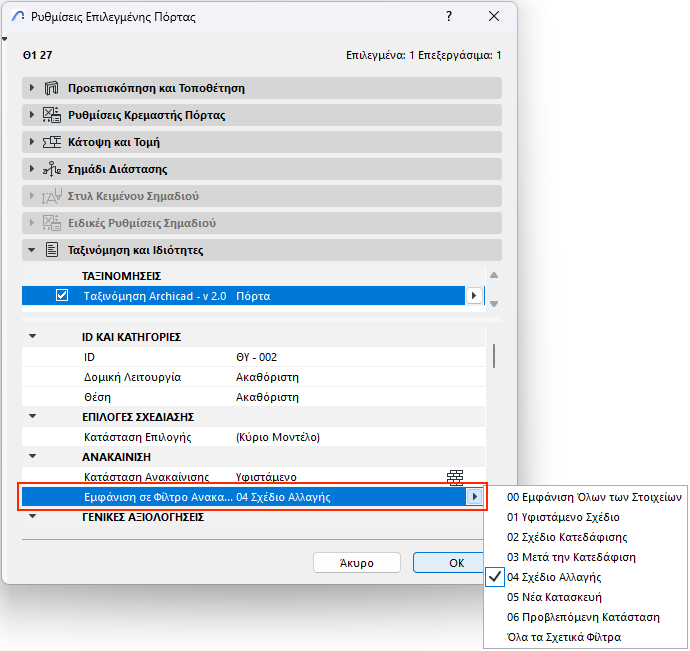The width and height of the screenshot is (690, 651).
Task: Click the Στυλ Κειμένου Σημαδιού panel icon
Action: tap(51, 196)
